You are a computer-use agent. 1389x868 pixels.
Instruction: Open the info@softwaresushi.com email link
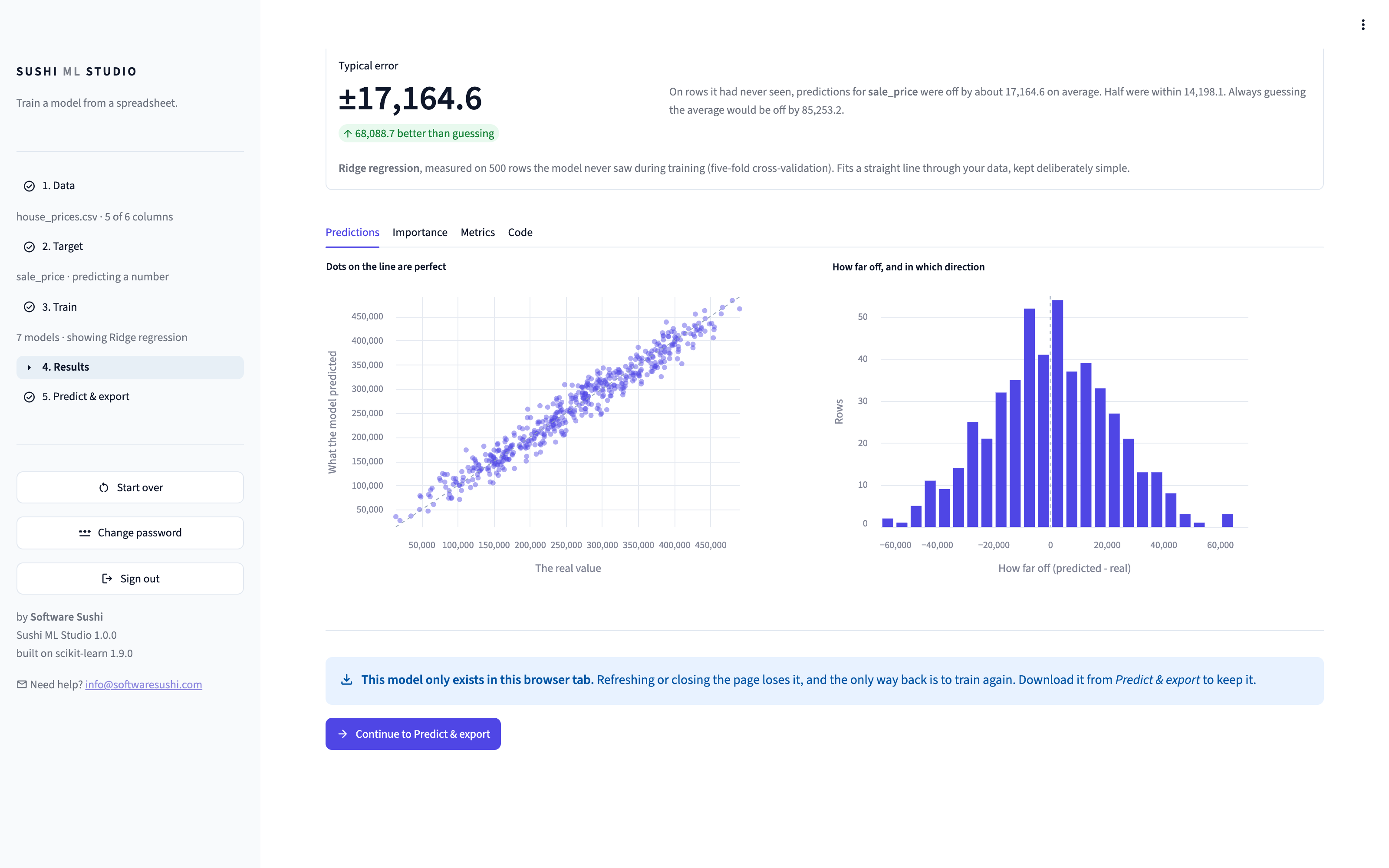144,684
